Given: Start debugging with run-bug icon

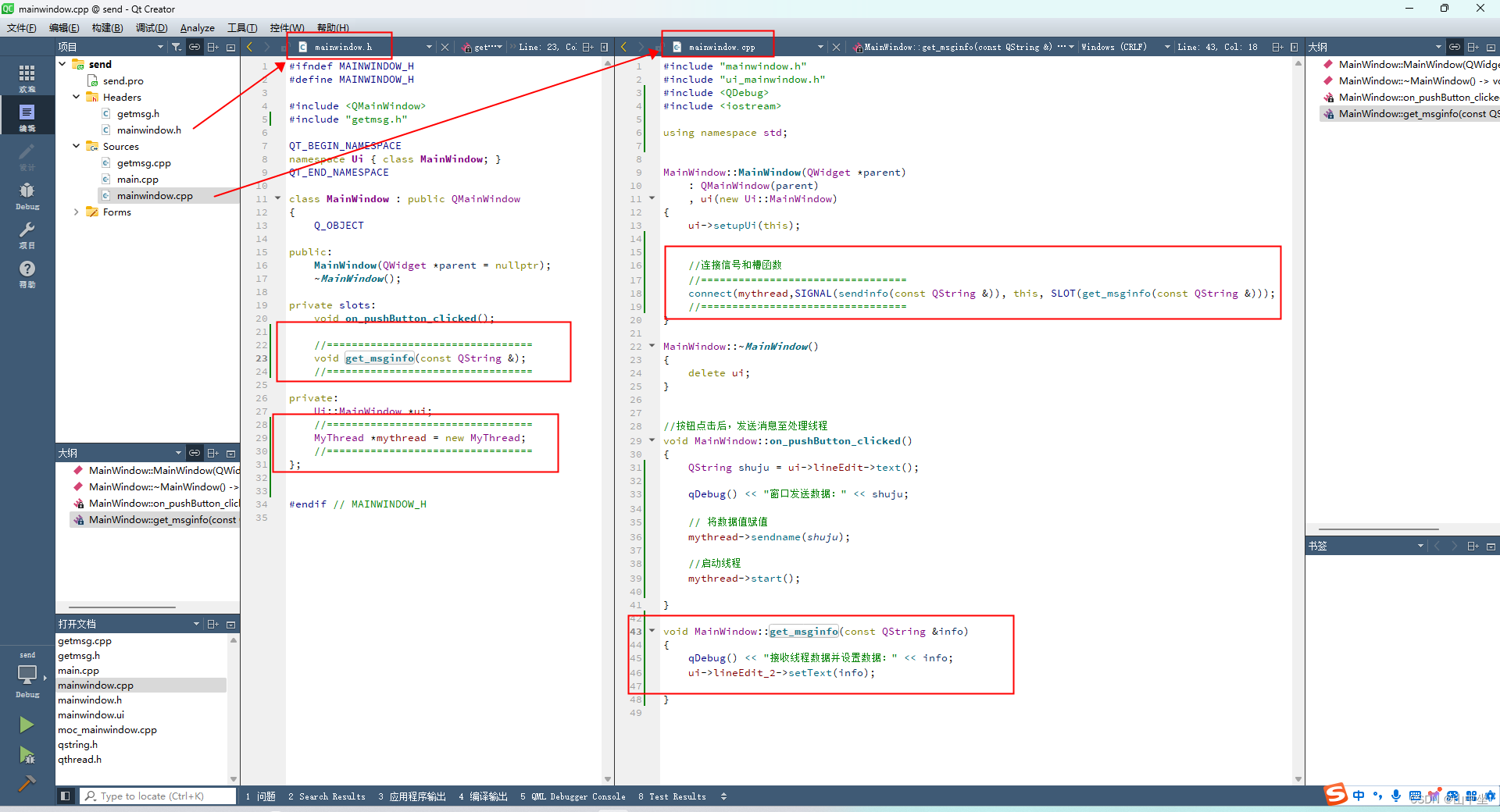Looking at the screenshot, I should (27, 755).
